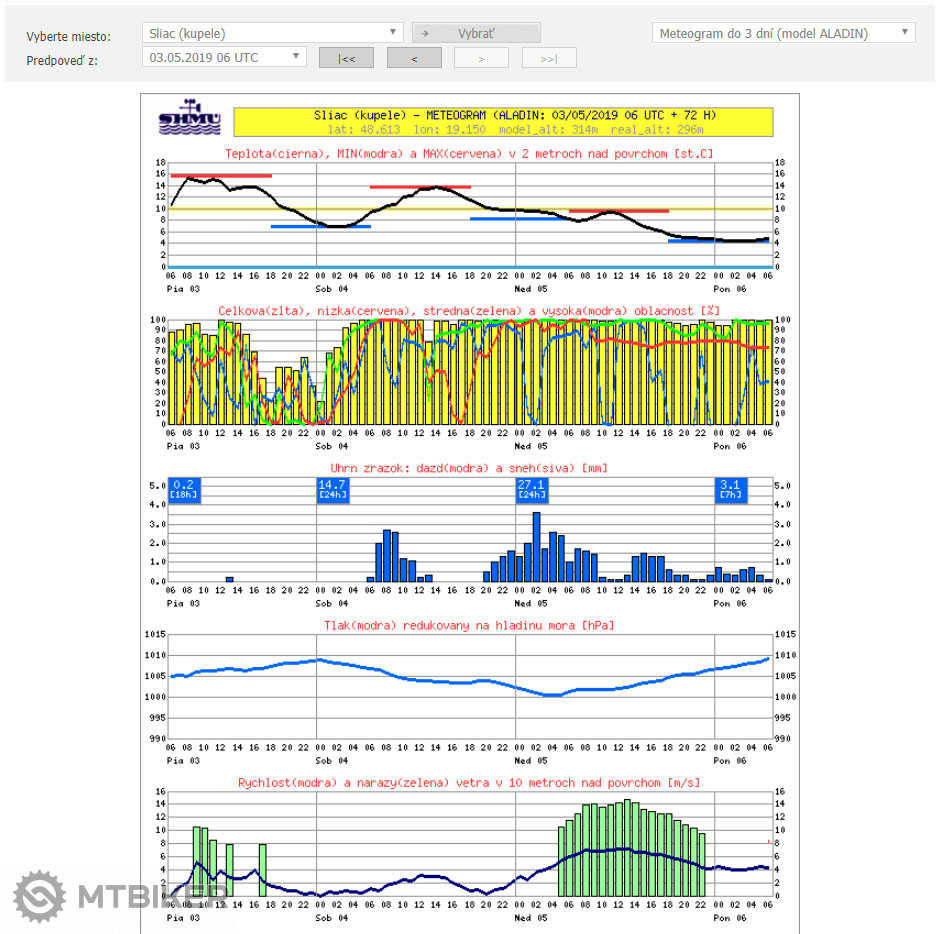
Task: Open the city dropdown showing Sliac (kupele)
Action: coord(272,33)
